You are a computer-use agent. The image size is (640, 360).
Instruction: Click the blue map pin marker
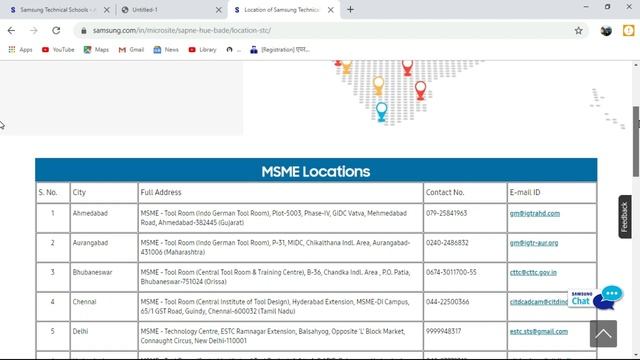[382, 111]
